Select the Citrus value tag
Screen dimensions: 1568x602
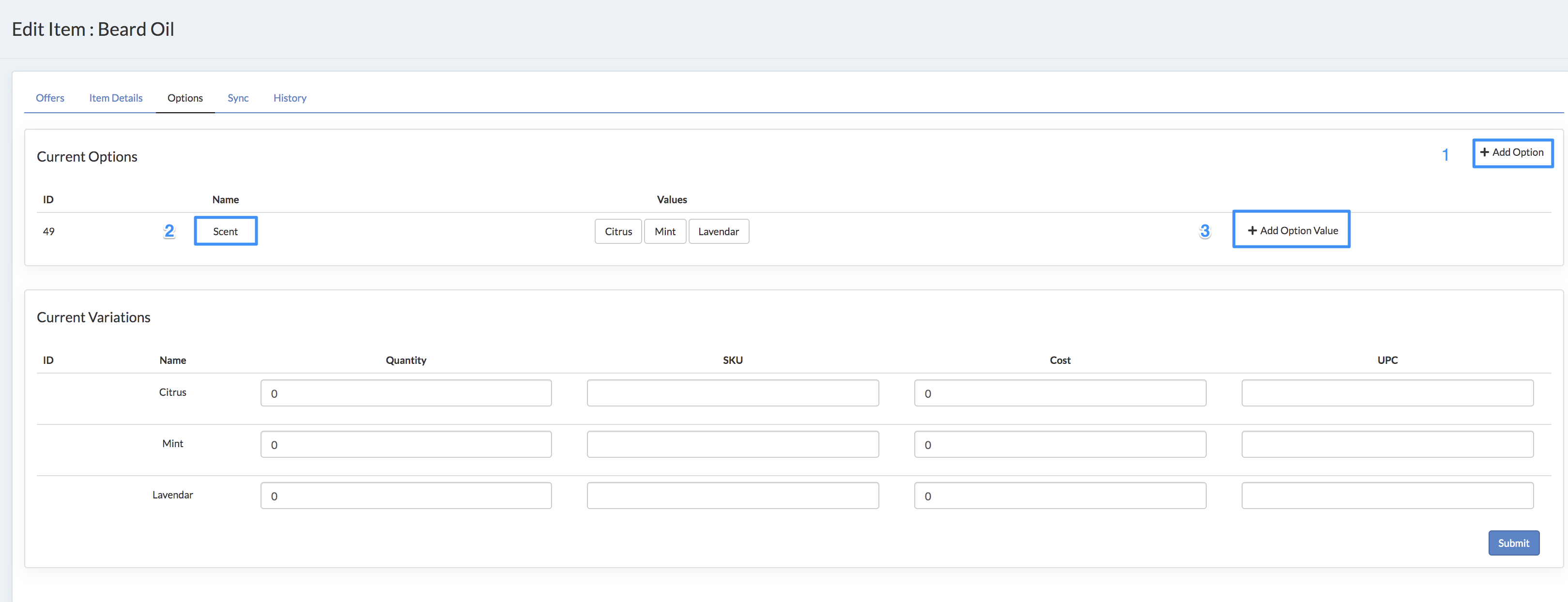618,231
